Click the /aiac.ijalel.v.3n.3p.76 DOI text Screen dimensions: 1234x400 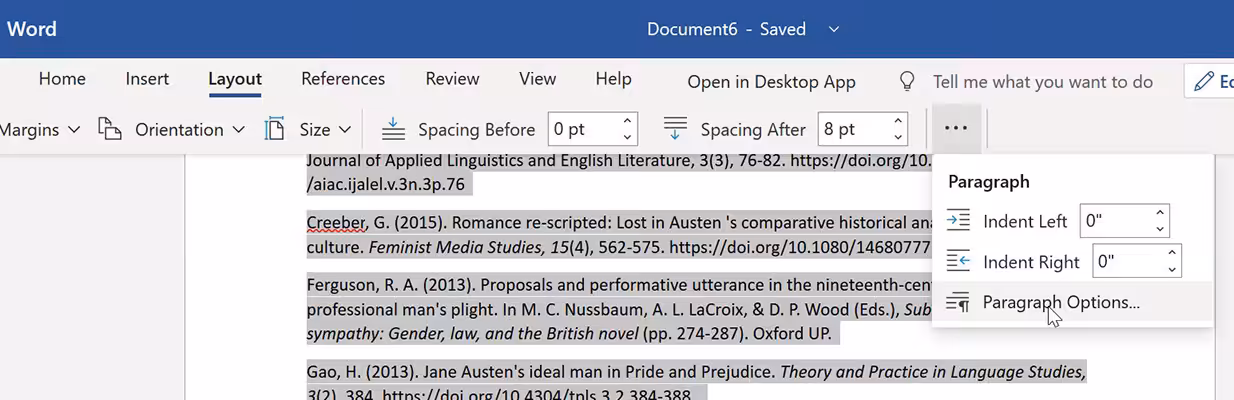point(385,184)
